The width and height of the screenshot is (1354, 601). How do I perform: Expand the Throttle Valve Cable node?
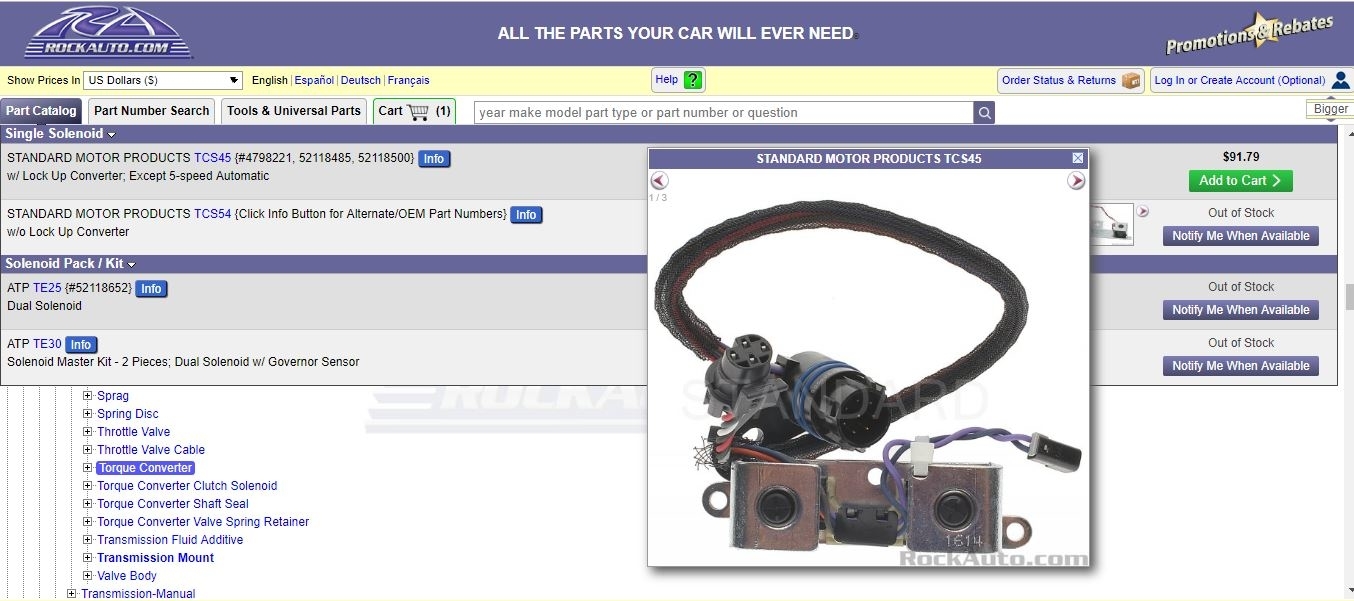click(88, 450)
